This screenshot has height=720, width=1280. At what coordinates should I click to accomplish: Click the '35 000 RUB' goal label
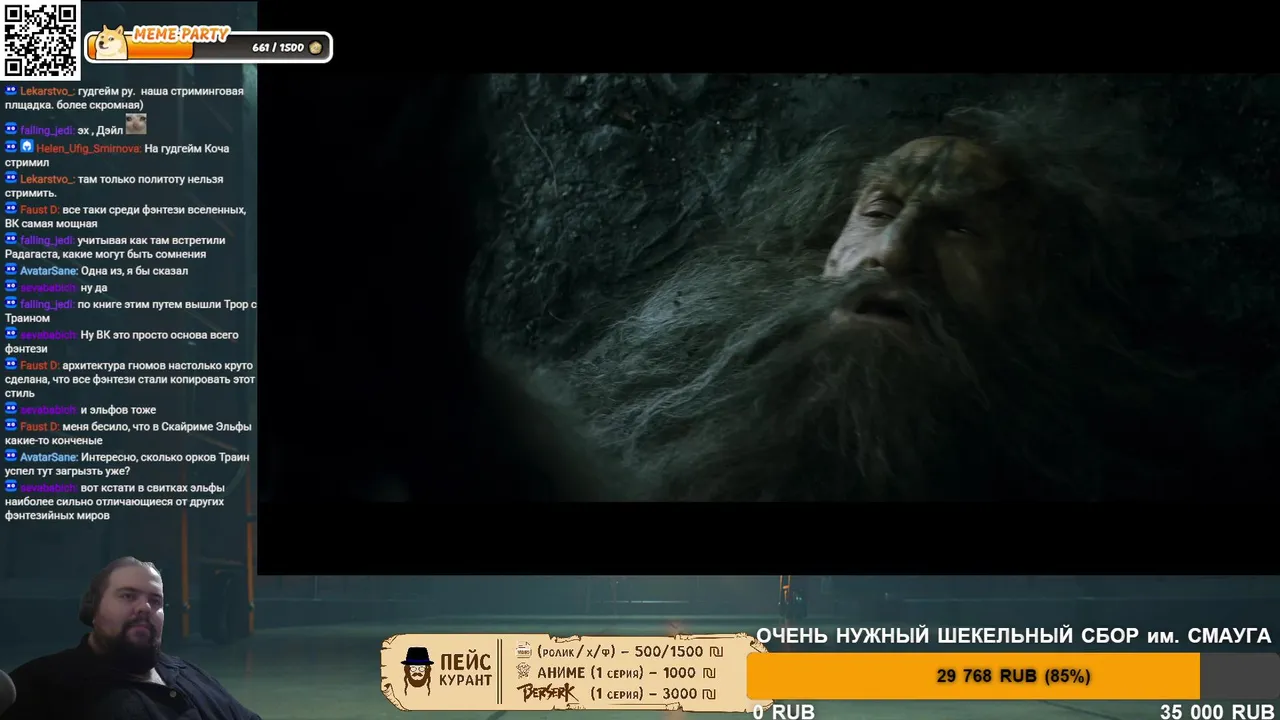pyautogui.click(x=1217, y=711)
